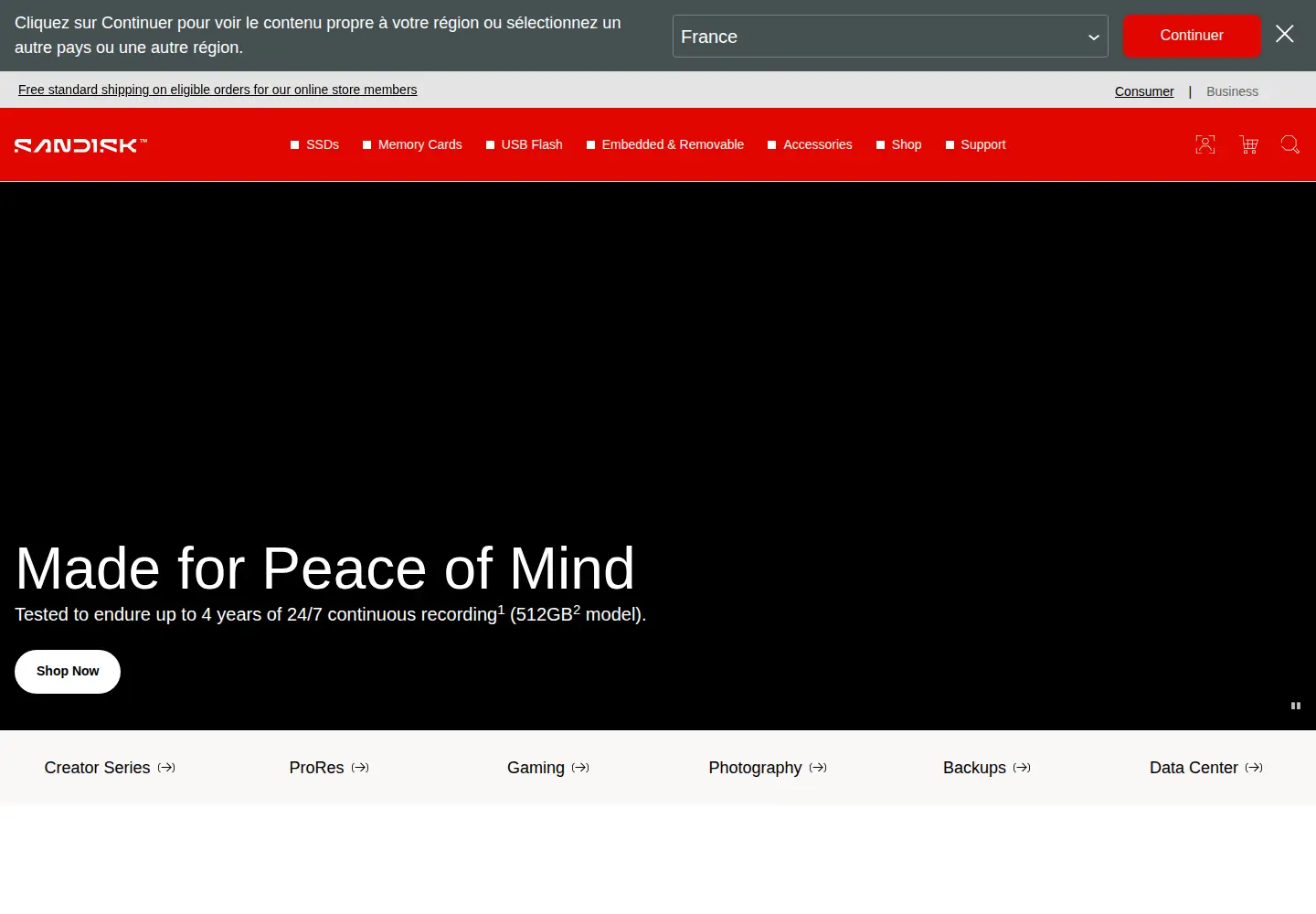Go to Data Center category
Image resolution: width=1316 pixels, height=914 pixels.
pyautogui.click(x=1206, y=768)
